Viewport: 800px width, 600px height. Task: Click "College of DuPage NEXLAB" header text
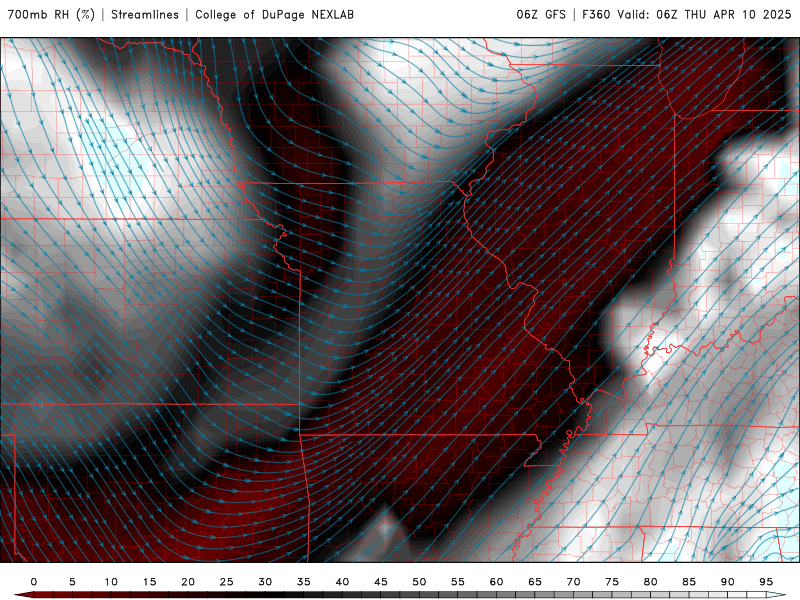(274, 14)
